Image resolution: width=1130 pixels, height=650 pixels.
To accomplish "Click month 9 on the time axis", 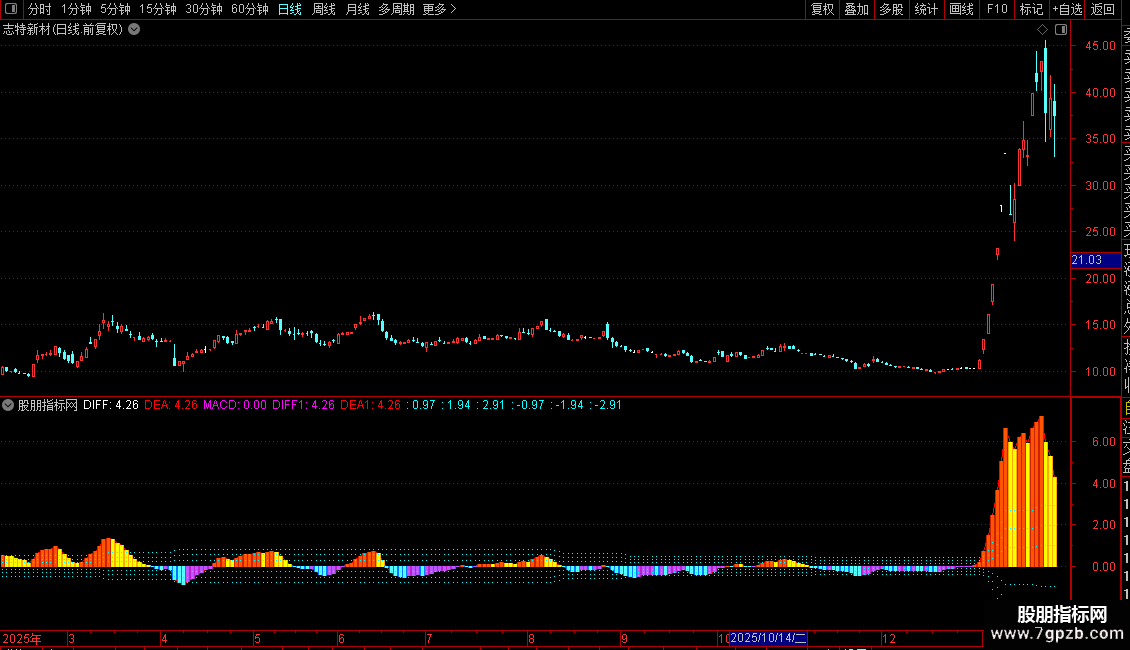I will click(624, 638).
